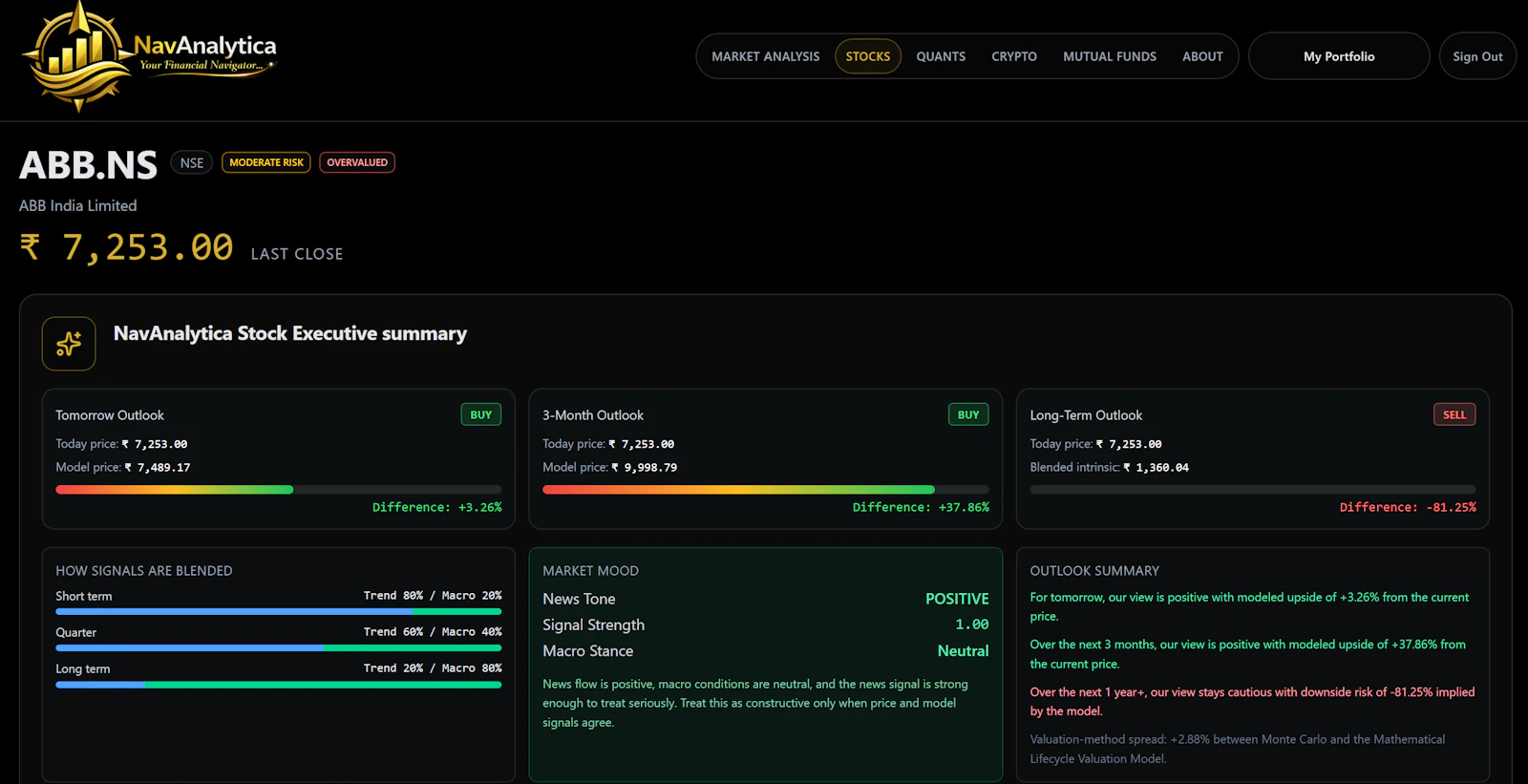This screenshot has width=1528, height=784.
Task: Click the Long term blend bar
Action: pyautogui.click(x=278, y=685)
